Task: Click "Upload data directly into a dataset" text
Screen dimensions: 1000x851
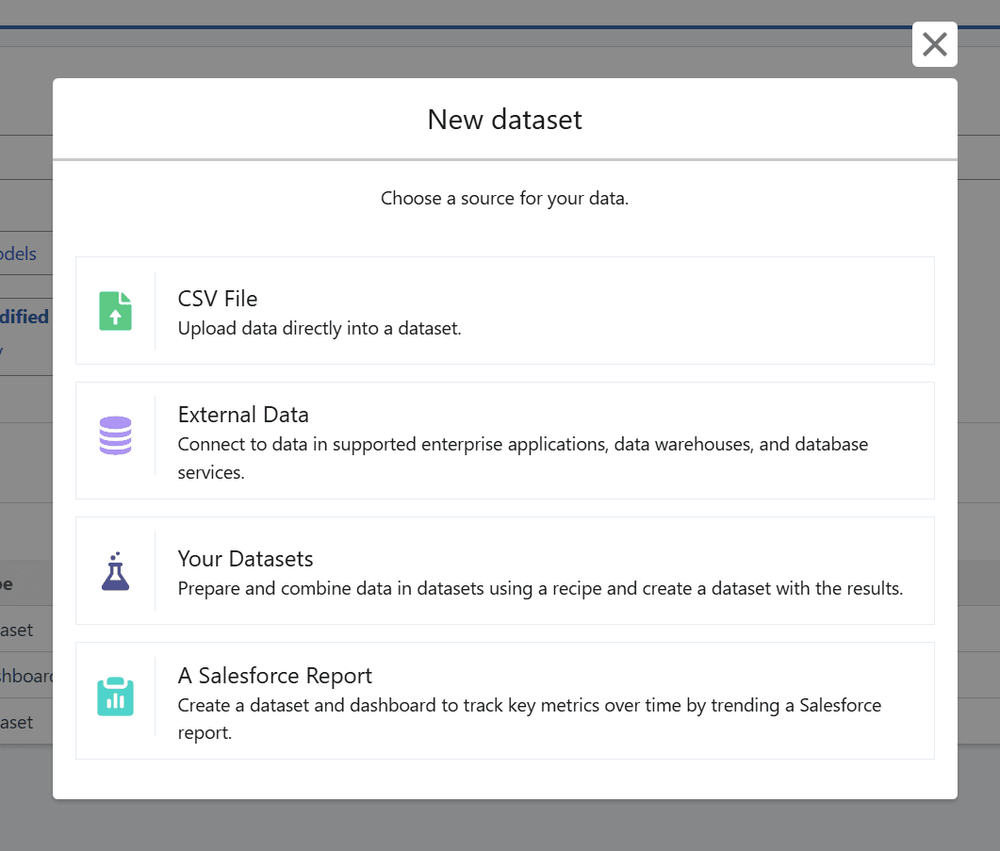Action: coord(319,329)
